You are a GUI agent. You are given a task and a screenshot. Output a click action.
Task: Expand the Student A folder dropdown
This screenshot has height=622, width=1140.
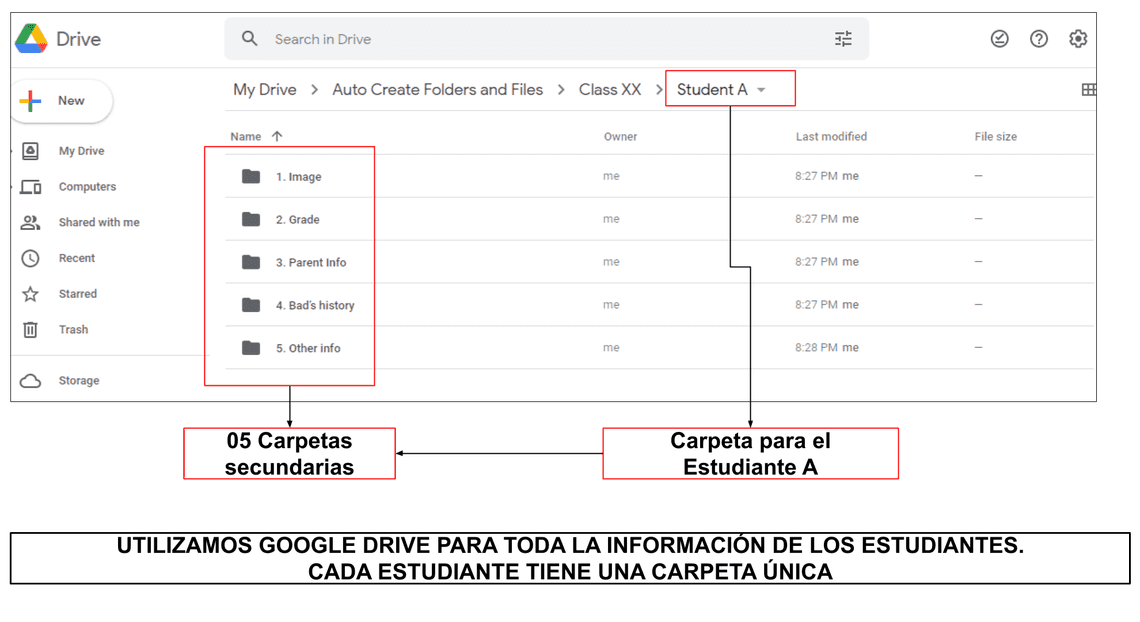(x=761, y=90)
